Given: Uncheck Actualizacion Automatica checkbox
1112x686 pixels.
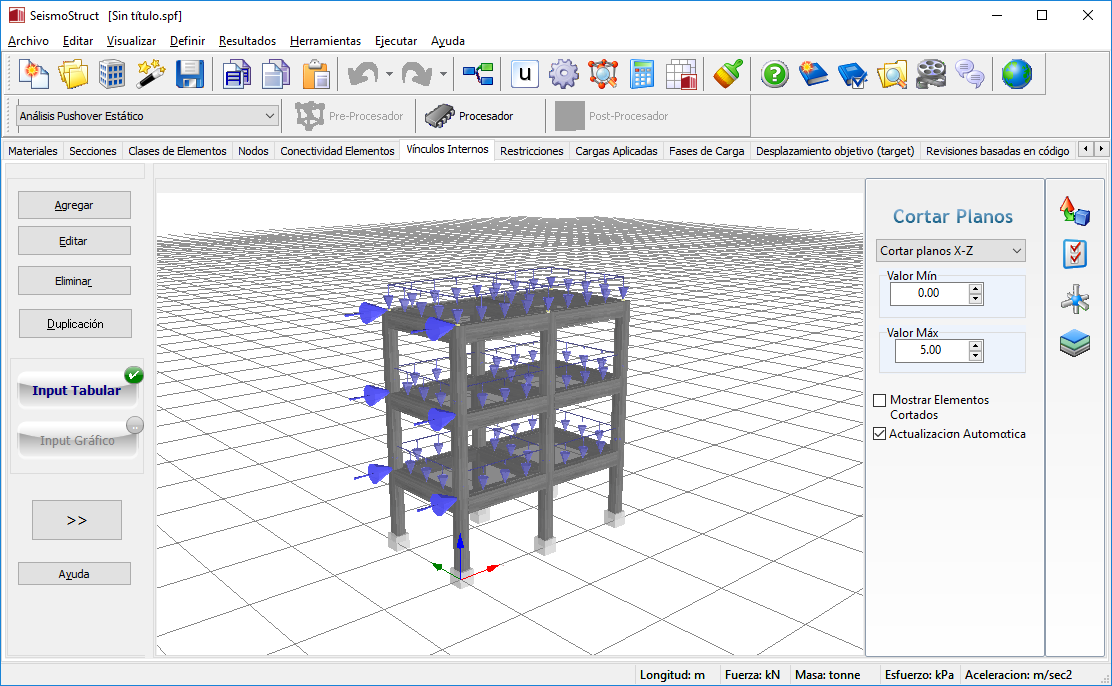Looking at the screenshot, I should click(880, 434).
